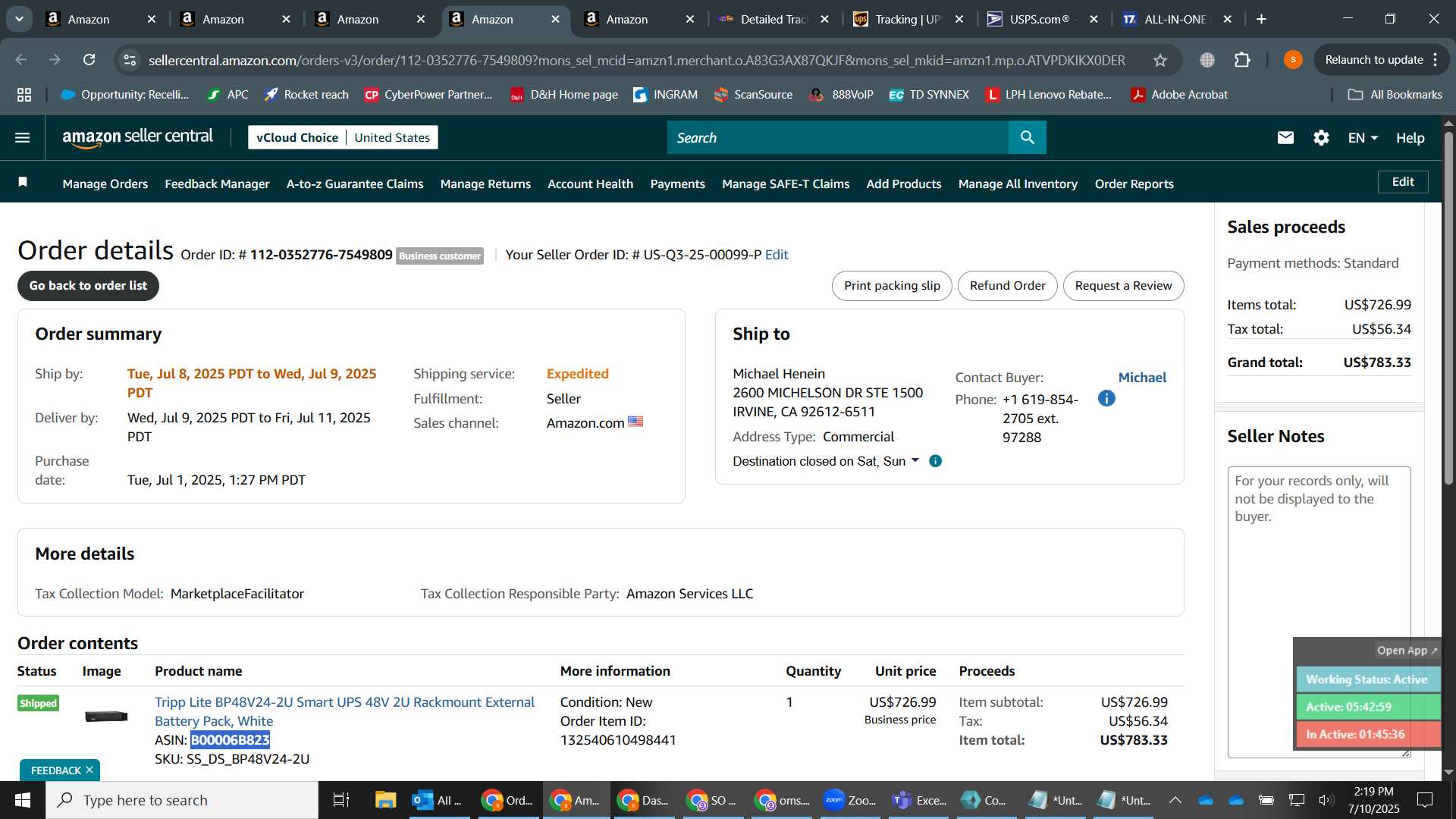The image size is (1456, 819).
Task: Expand the EN language dropdown
Action: point(1362,137)
